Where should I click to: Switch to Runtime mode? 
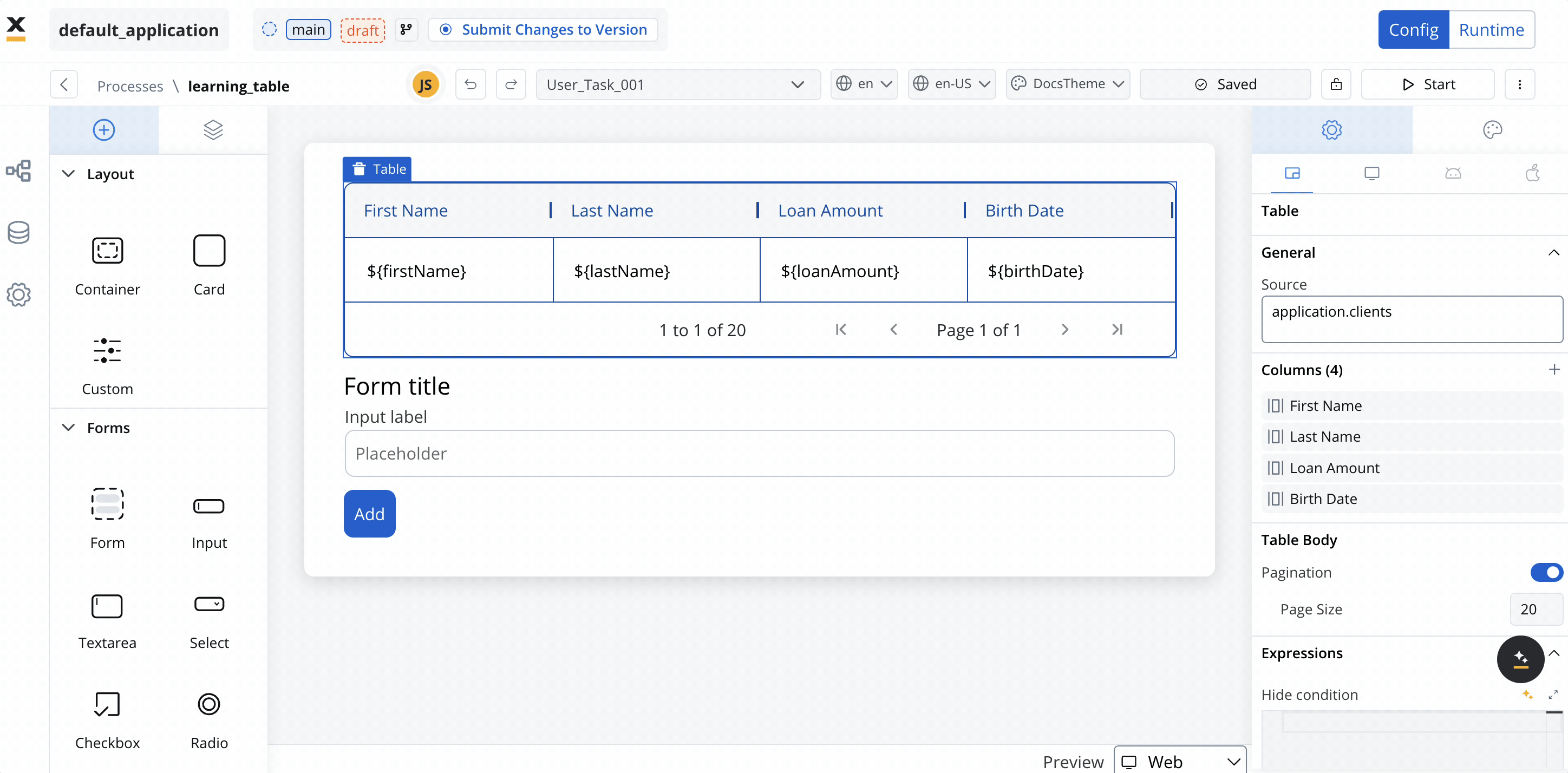point(1491,29)
